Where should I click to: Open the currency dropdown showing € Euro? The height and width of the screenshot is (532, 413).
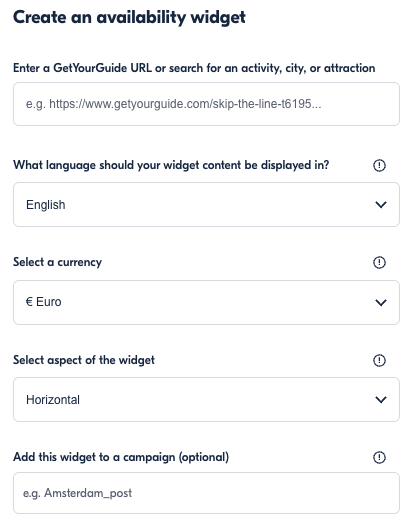coord(206,302)
